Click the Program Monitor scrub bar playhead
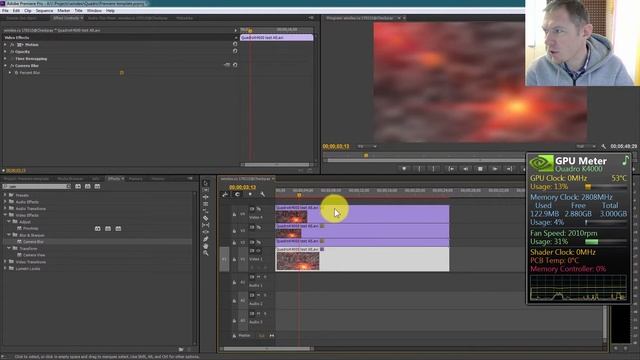 (x=366, y=155)
